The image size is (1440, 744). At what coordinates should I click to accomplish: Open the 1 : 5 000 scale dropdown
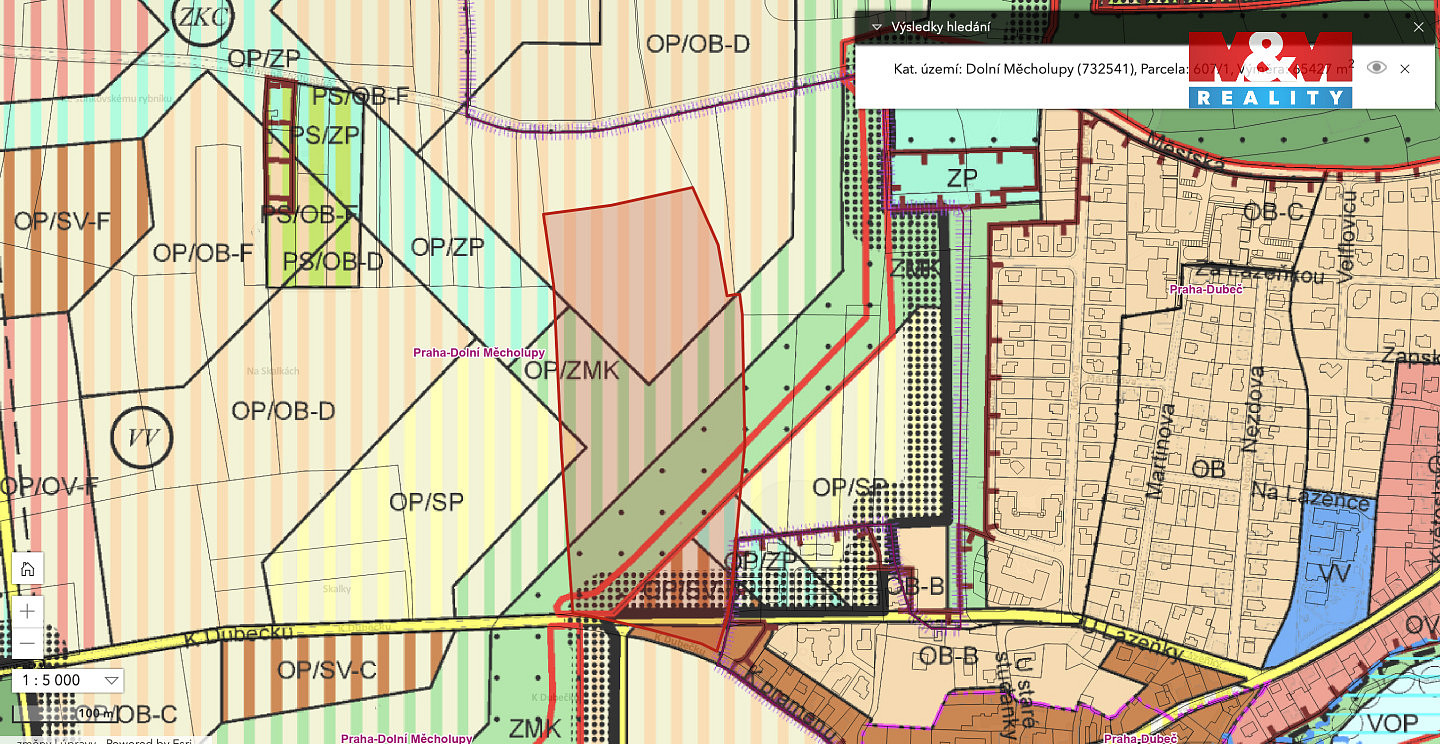(x=111, y=680)
